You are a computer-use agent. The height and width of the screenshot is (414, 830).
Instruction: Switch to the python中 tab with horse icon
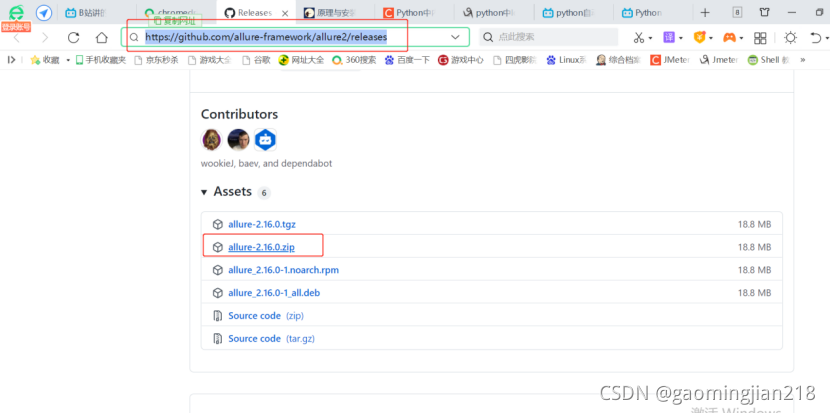pos(493,13)
